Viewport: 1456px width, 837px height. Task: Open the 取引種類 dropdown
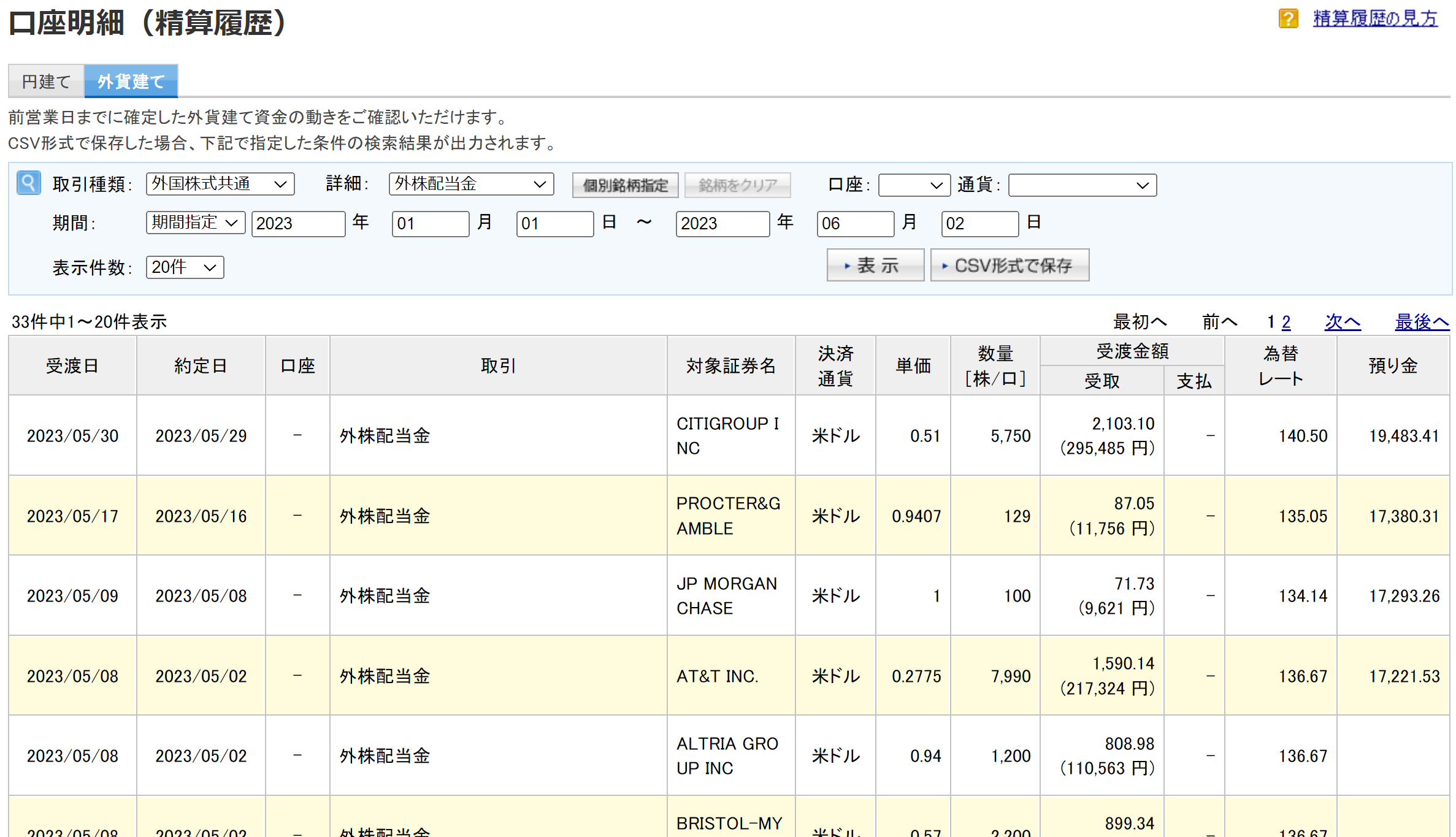(220, 184)
